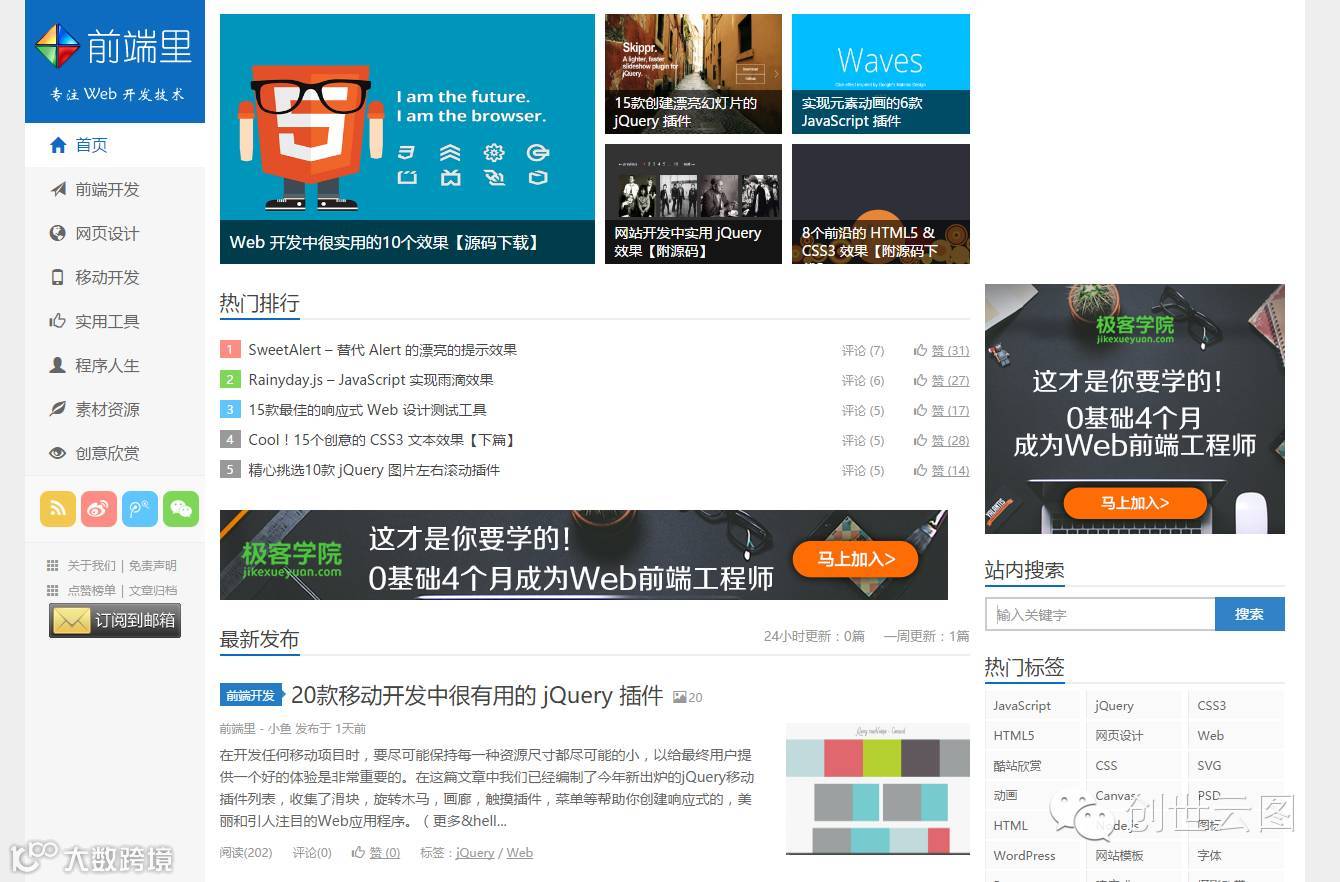1340x882 pixels.
Task: Open the 前端开发 menu item
Action: pos(115,189)
